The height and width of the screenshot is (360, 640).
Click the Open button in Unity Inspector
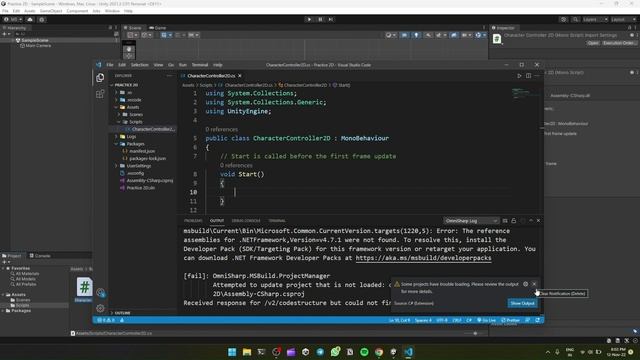(593, 43)
